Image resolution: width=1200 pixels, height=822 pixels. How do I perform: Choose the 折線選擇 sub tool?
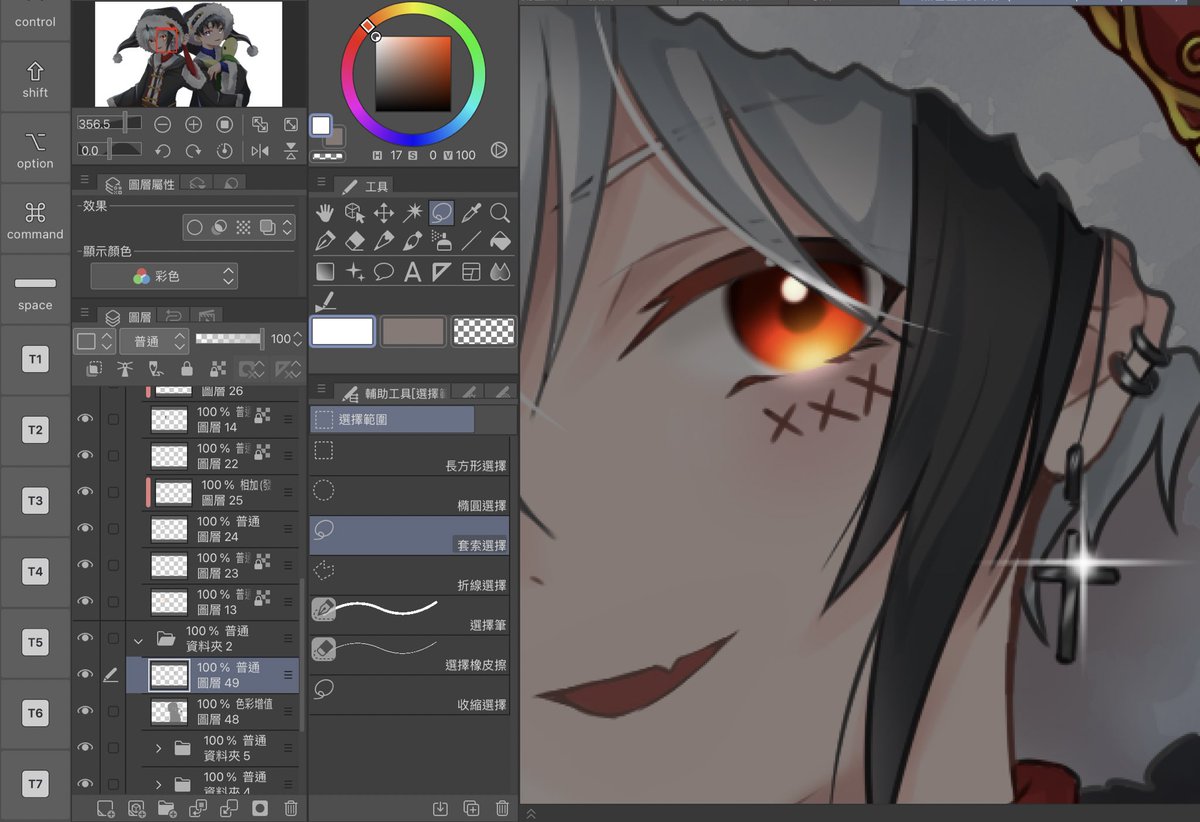(410, 575)
